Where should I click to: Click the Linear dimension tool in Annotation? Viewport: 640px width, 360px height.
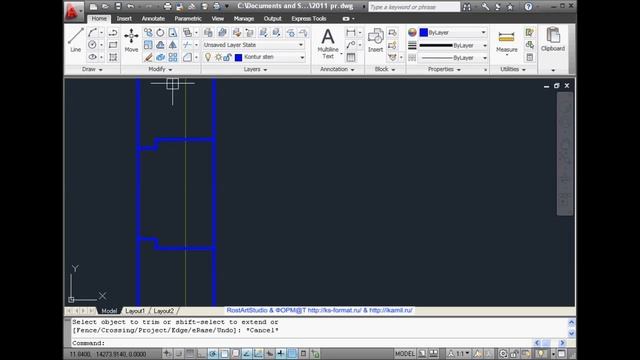click(x=351, y=32)
